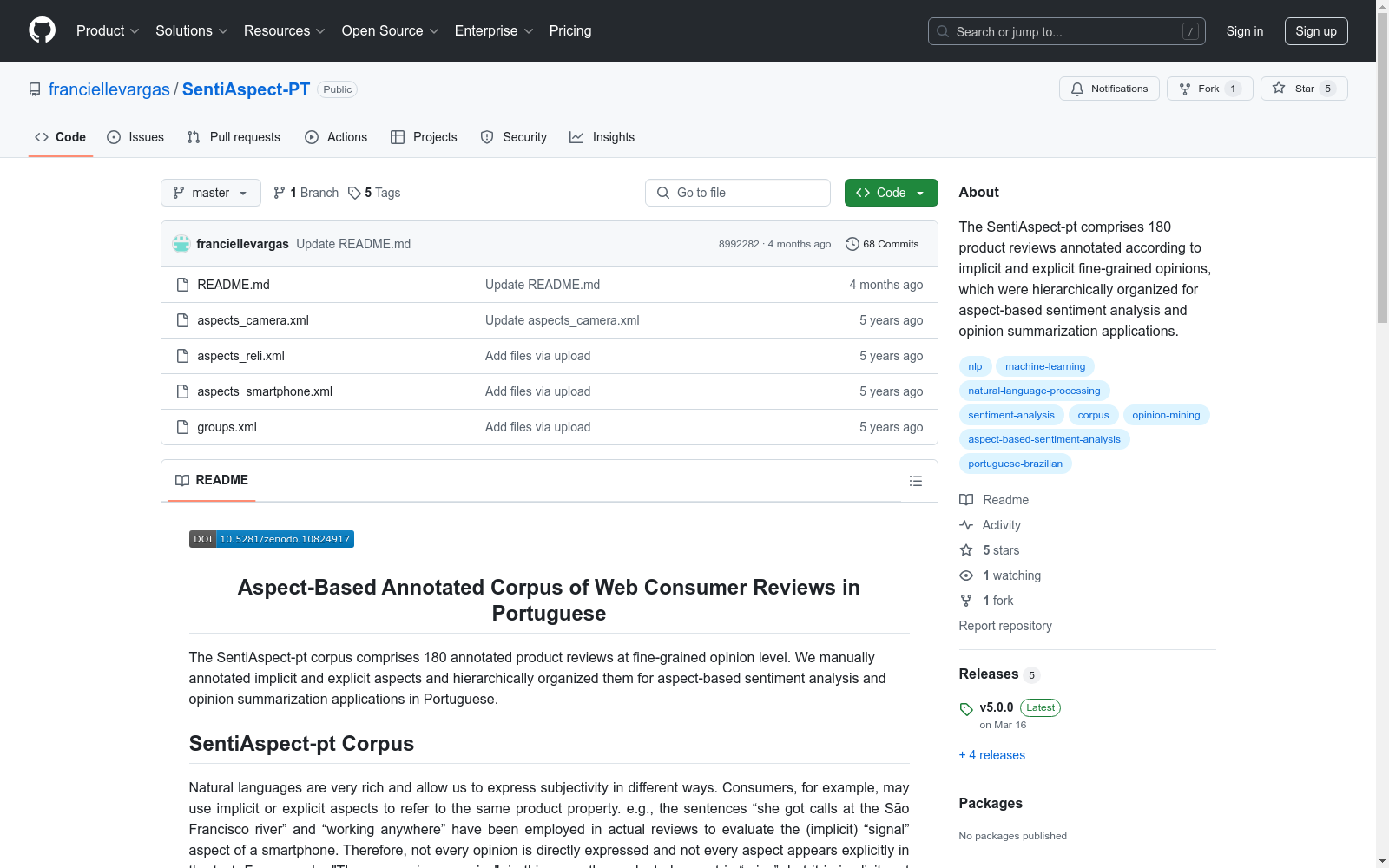Click the commit hash 8992282
This screenshot has height=868, width=1389.
[x=739, y=244]
